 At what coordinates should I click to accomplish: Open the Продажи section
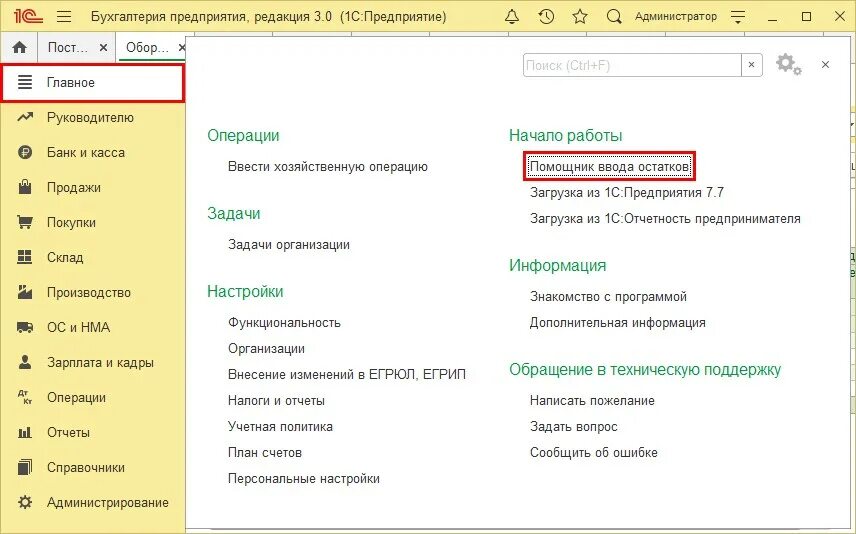[x=74, y=187]
